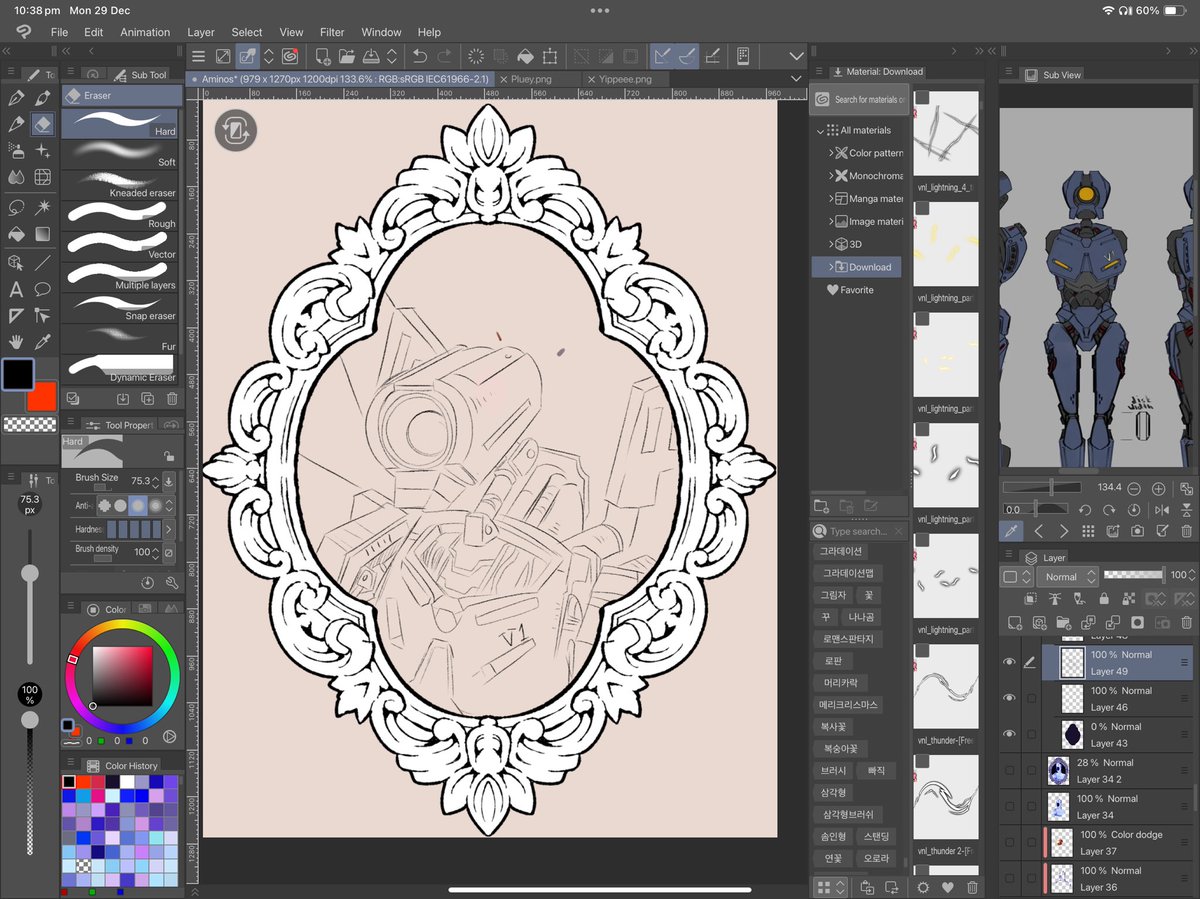This screenshot has width=1200, height=899.
Task: Open the Clip Studio spiral icon in command bar
Action: [290, 57]
